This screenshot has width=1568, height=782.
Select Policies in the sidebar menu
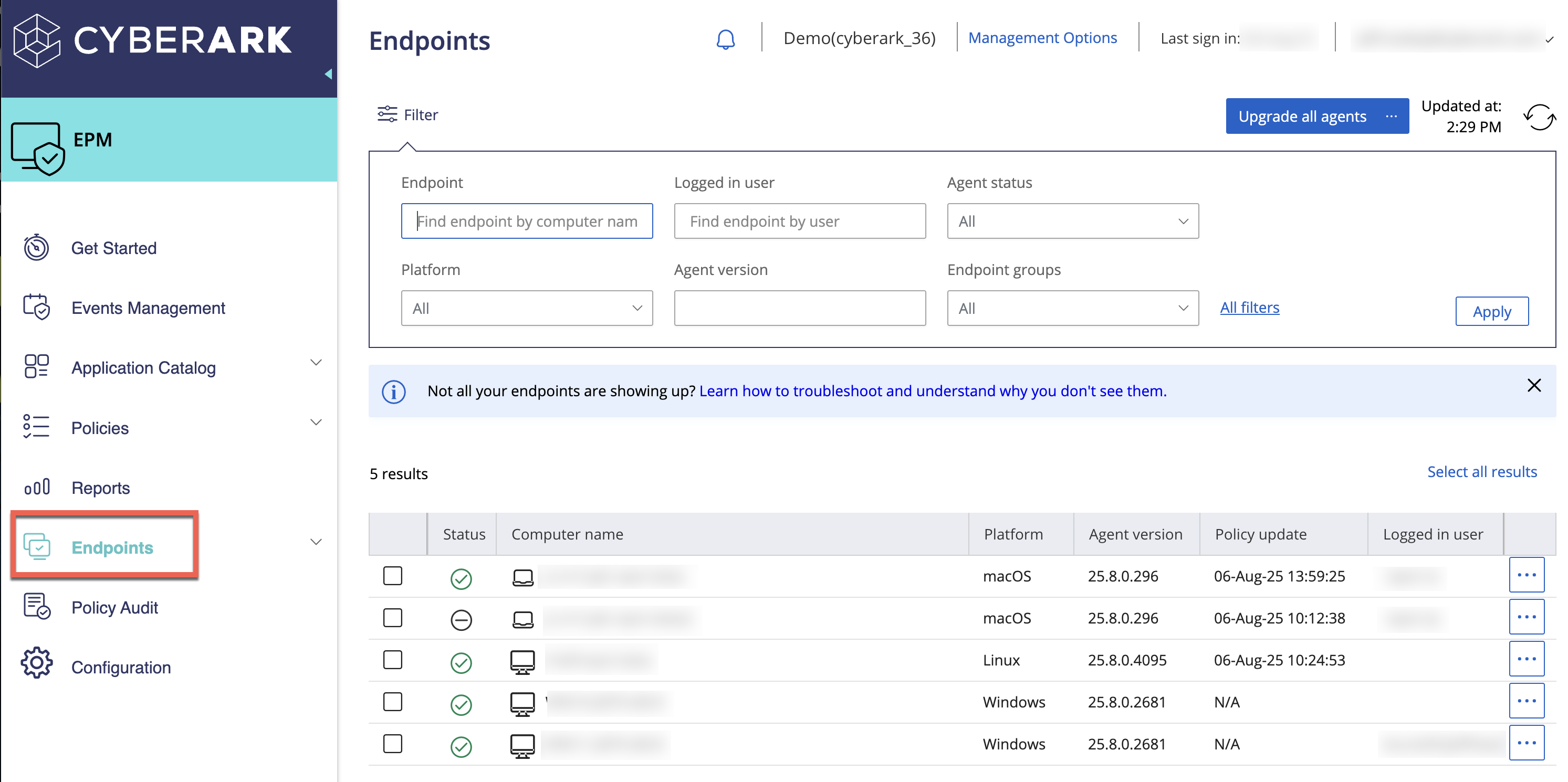tap(99, 428)
